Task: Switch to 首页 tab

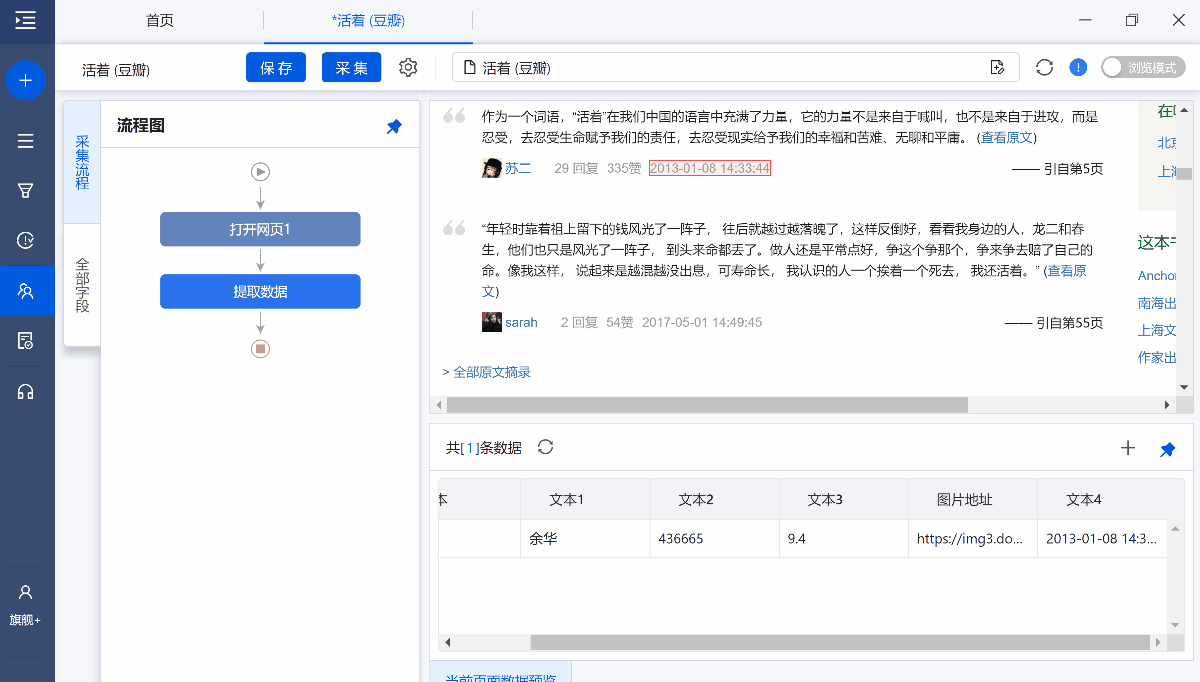Action: [160, 20]
